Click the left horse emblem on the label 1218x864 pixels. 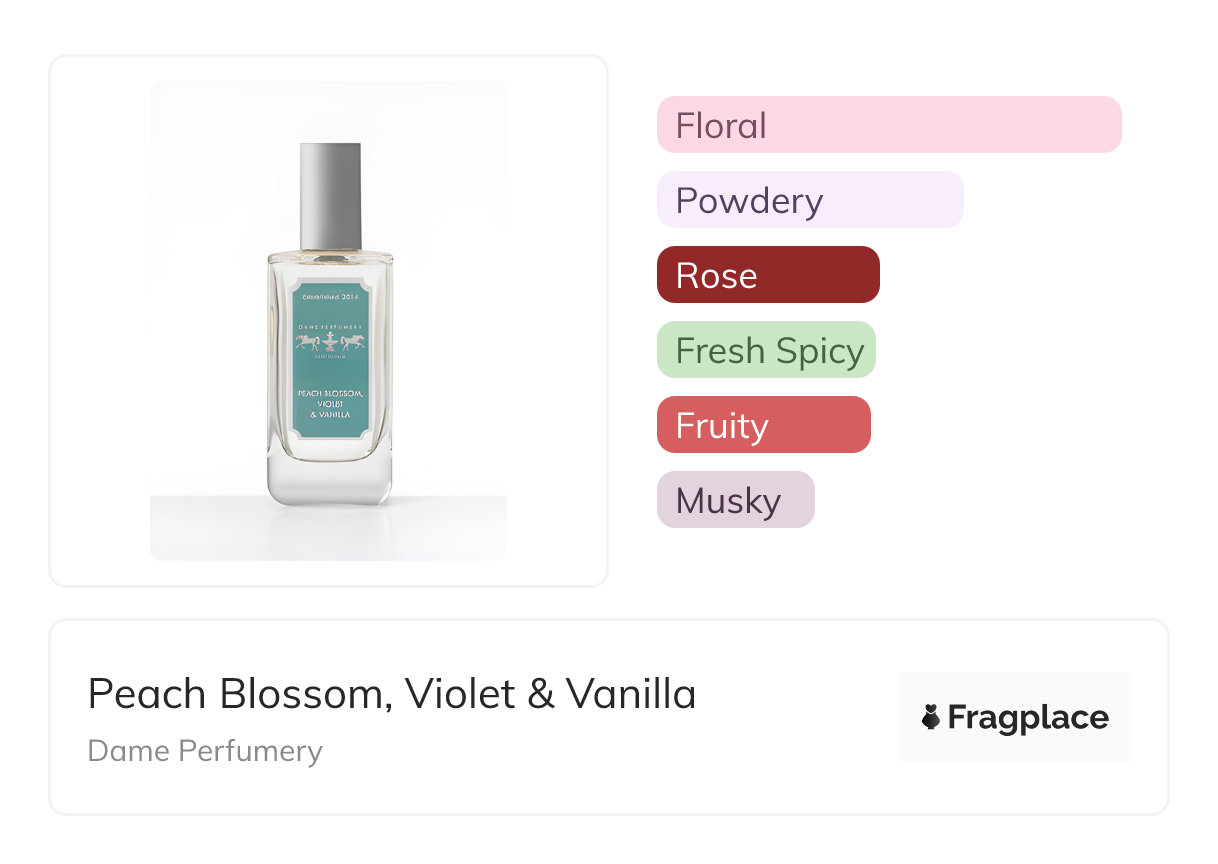coord(308,342)
